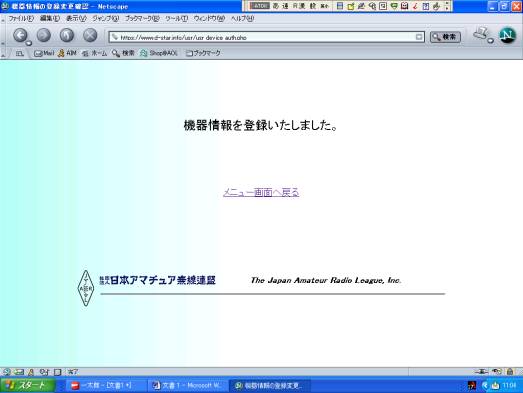Open AIM from the personal toolbar
Image resolution: width=523 pixels, height=393 pixels.
click(x=67, y=53)
